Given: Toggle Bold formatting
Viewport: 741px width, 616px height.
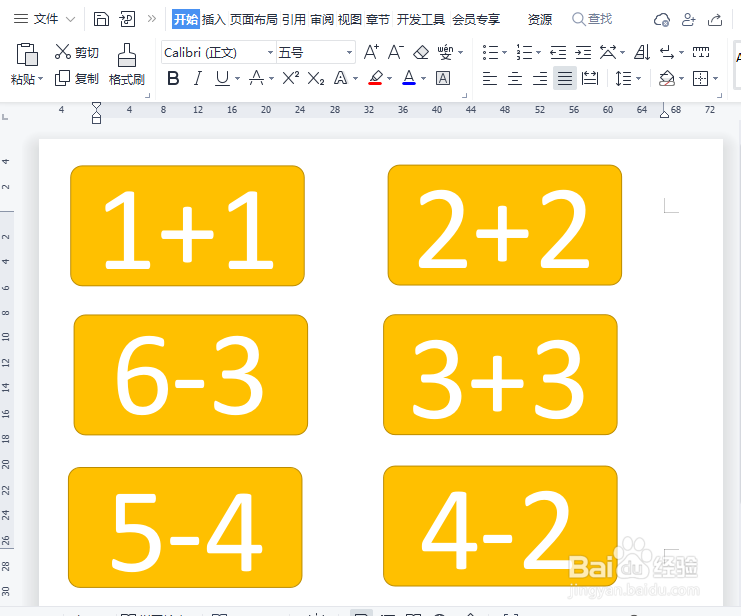Looking at the screenshot, I should pos(173,78).
